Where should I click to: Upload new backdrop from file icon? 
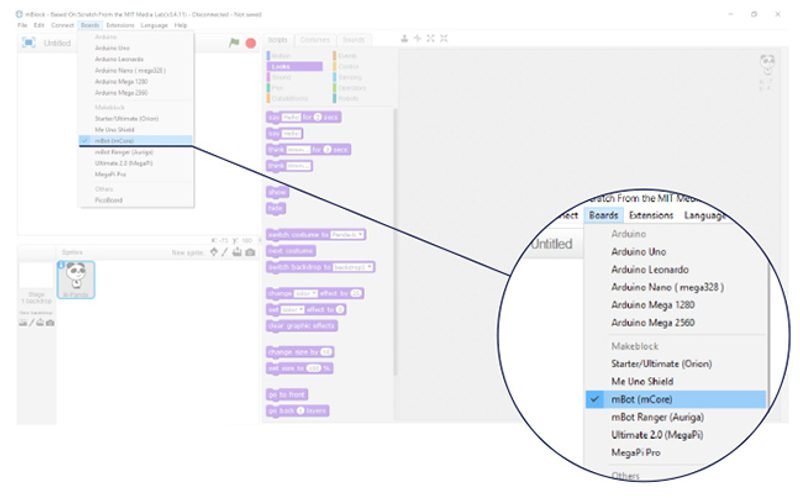point(40,323)
